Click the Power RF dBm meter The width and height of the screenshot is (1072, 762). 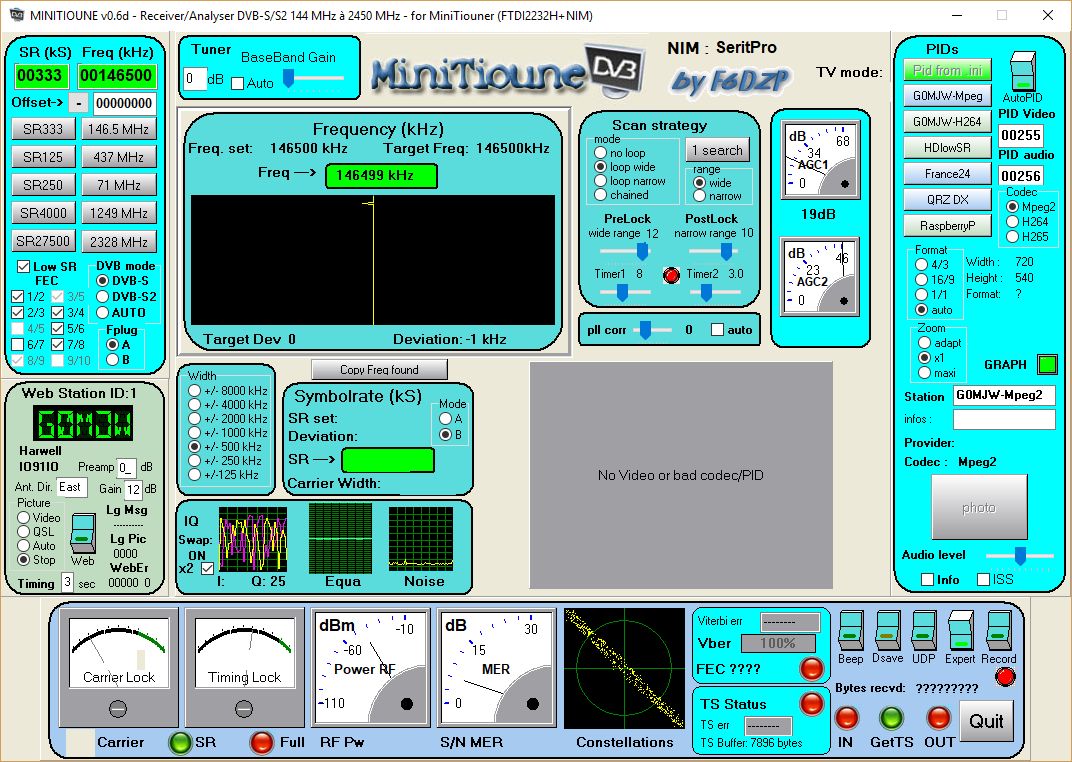371,667
